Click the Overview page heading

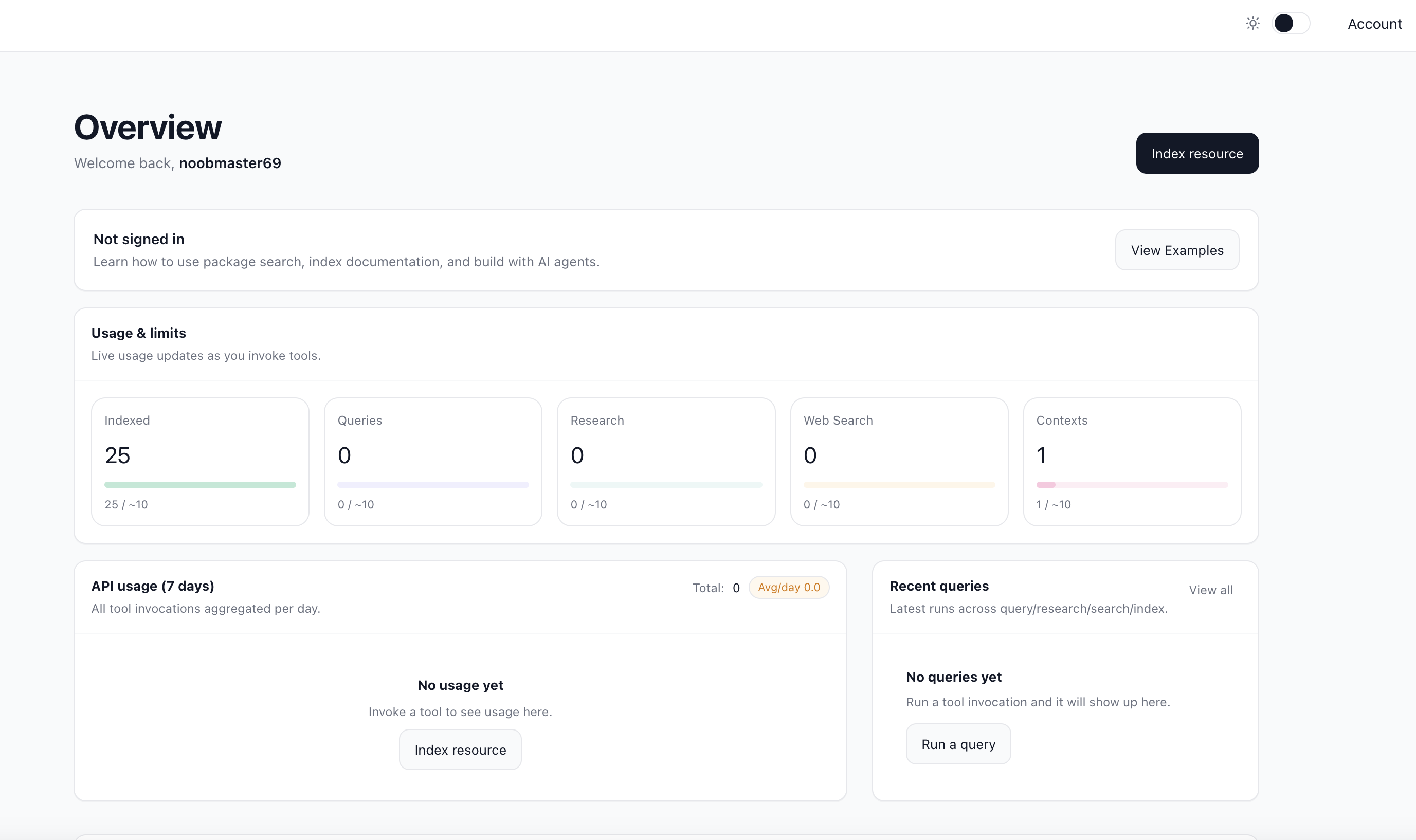148,126
